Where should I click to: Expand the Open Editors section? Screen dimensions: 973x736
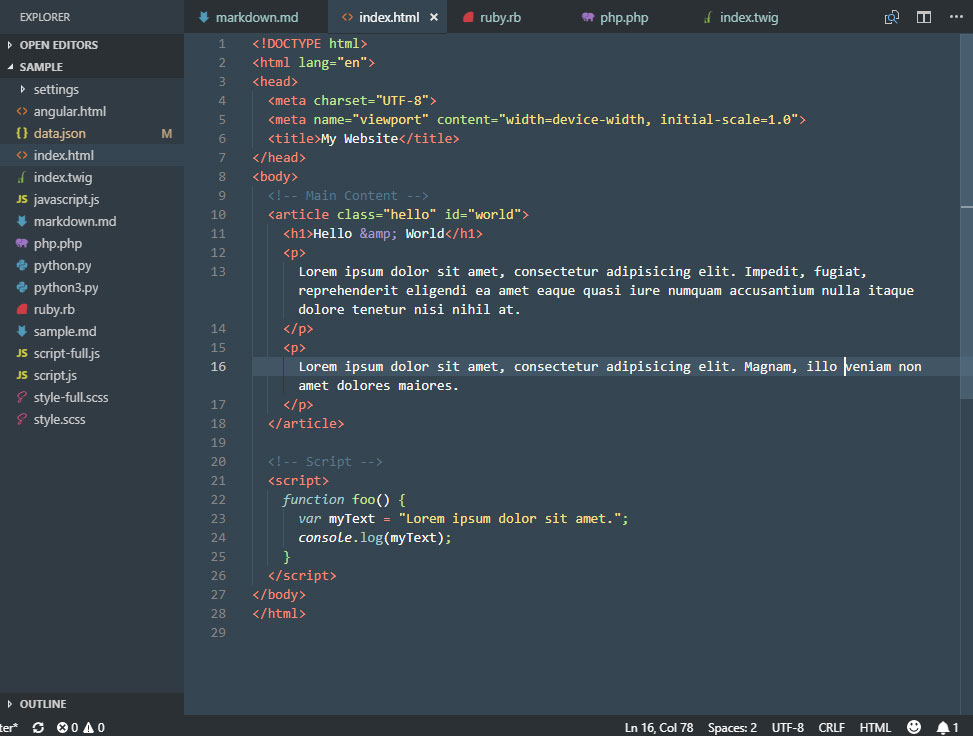pyautogui.click(x=92, y=45)
